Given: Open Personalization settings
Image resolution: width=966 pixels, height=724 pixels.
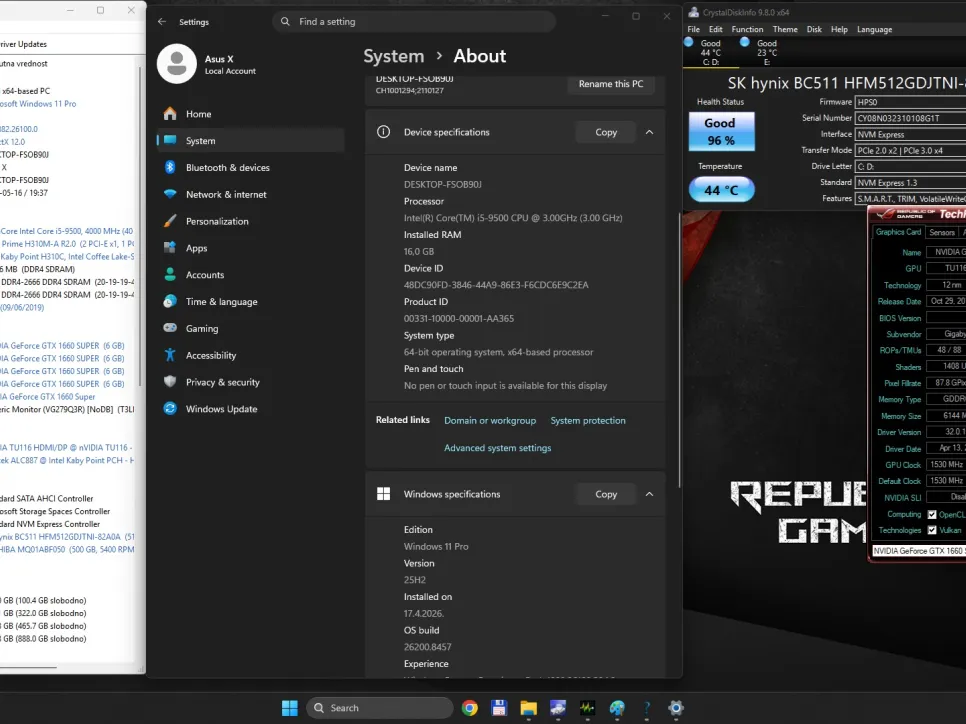Looking at the screenshot, I should (x=250, y=221).
